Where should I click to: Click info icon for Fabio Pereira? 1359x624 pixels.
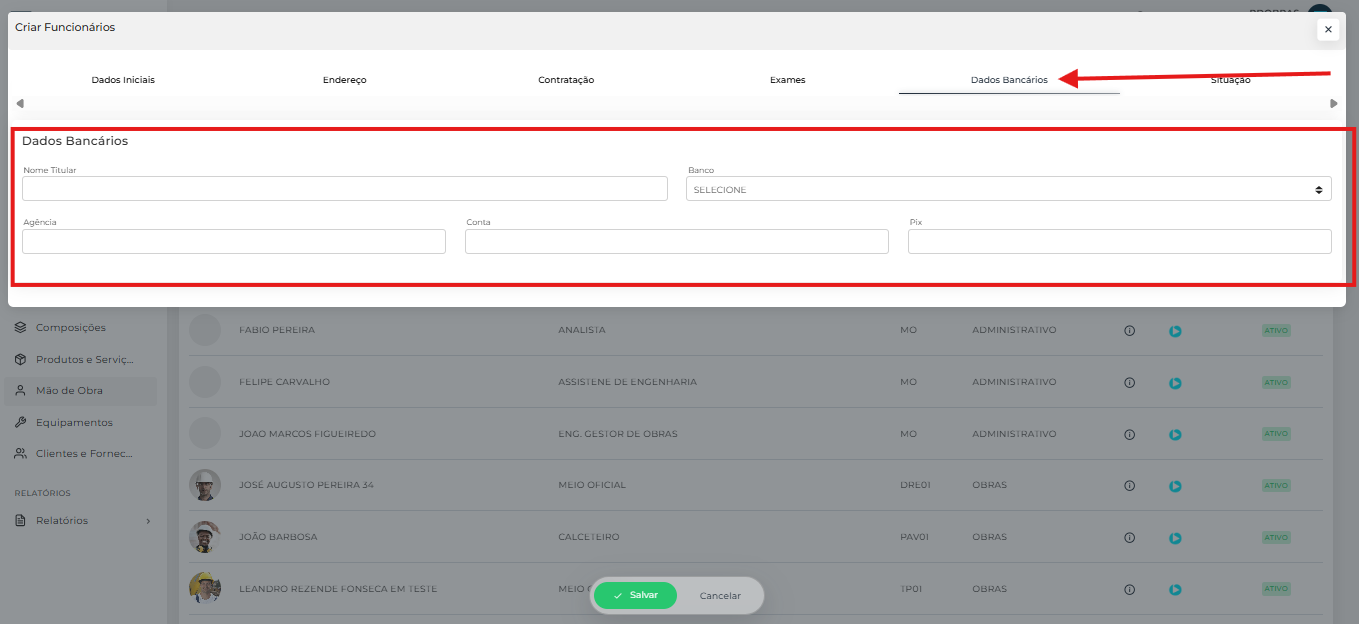click(1130, 331)
